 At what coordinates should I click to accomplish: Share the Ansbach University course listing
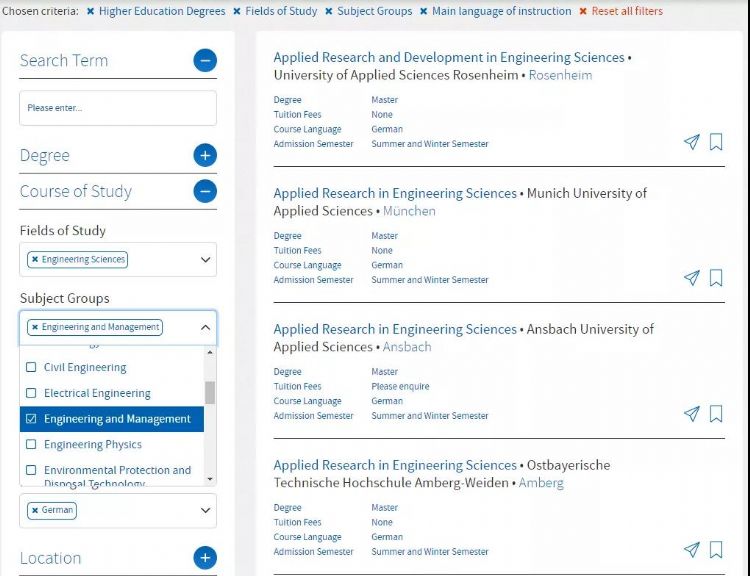691,414
